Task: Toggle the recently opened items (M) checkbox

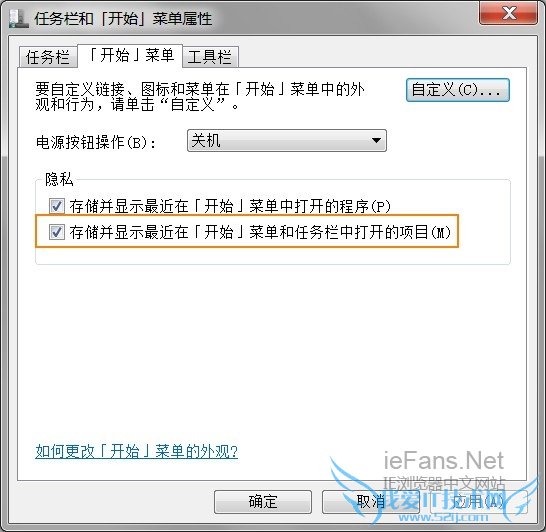Action: tap(56, 232)
